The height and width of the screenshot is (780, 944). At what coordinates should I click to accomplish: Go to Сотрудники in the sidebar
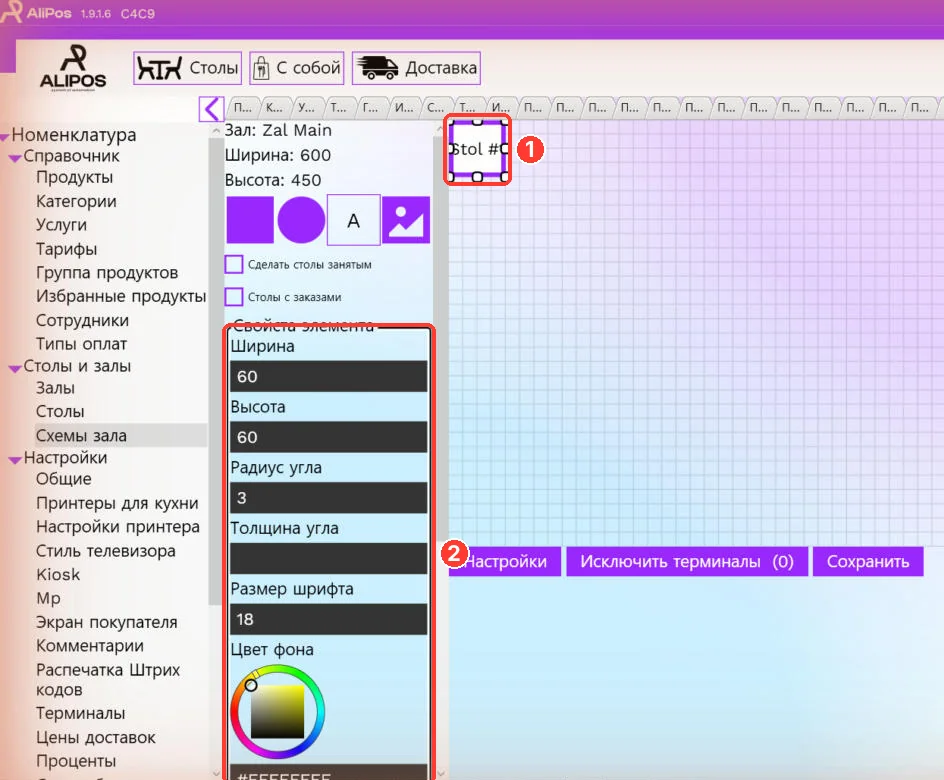[x=82, y=320]
